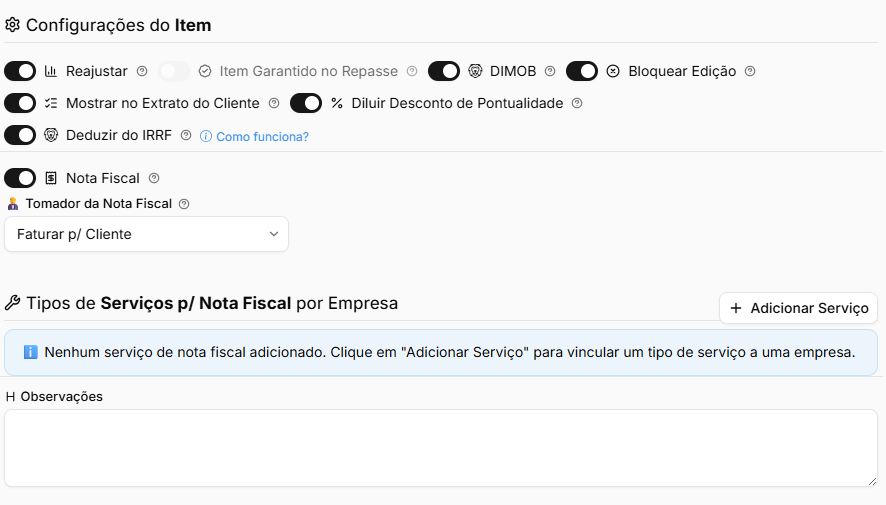Viewport: 886px width, 505px height.
Task: Click the info icon beside Como funciona?
Action: [206, 137]
